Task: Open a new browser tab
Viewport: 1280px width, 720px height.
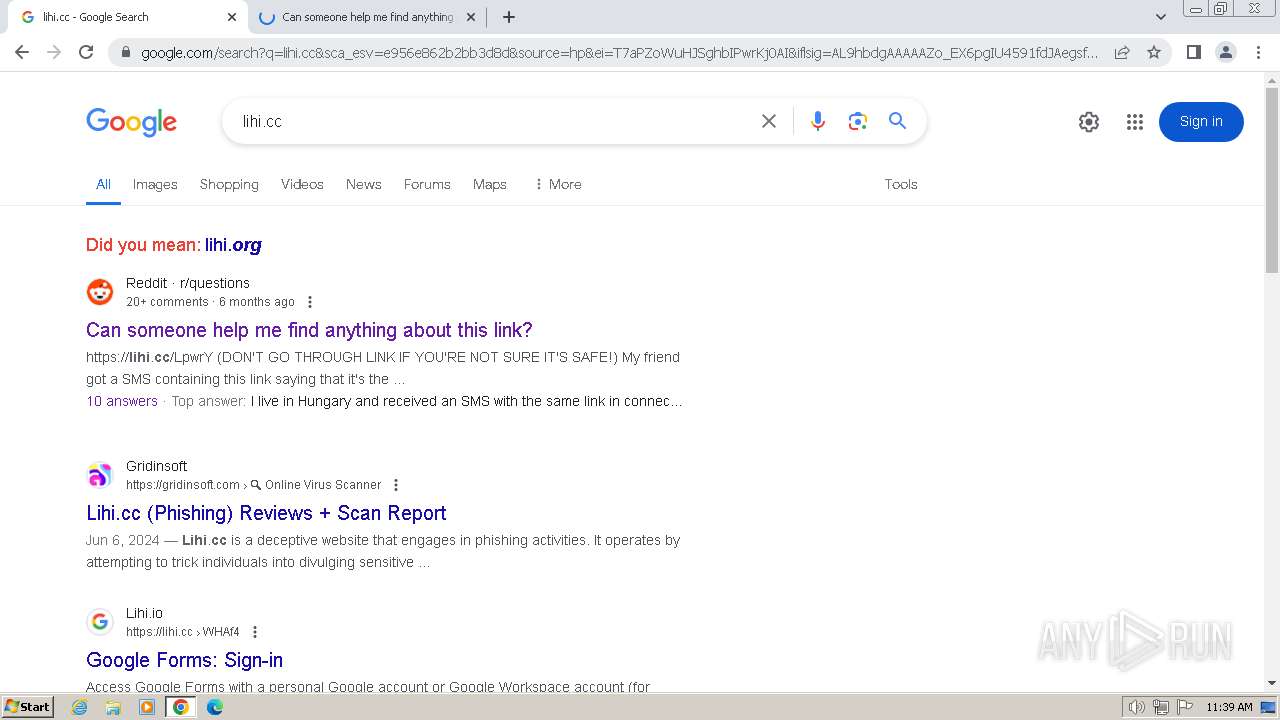Action: pos(509,17)
